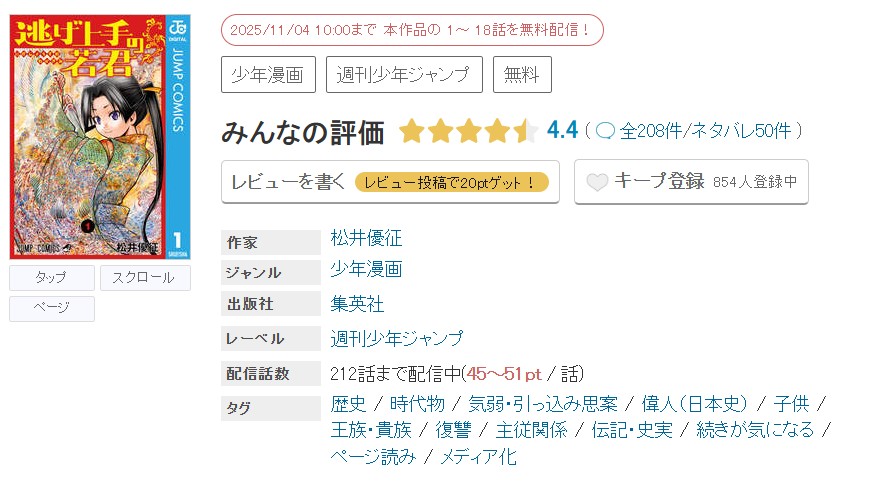This screenshot has height=486, width=870.
Task: Click the 時代物 tag link
Action: 416,404
